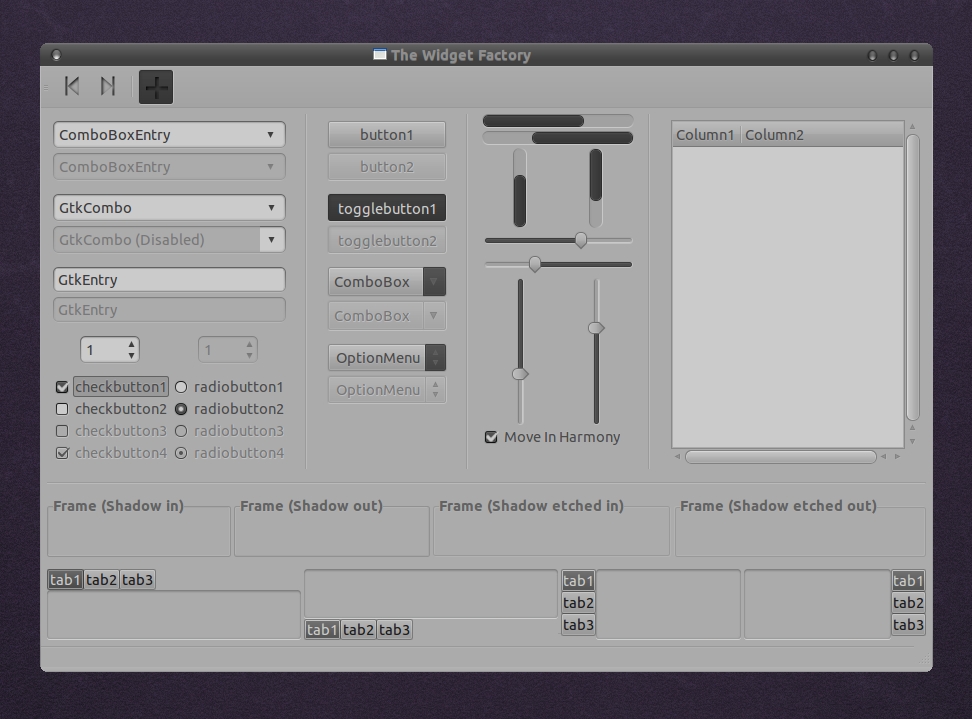Open the first ComboBoxEntry dropdown arrow
The width and height of the screenshot is (972, 719).
(x=270, y=135)
